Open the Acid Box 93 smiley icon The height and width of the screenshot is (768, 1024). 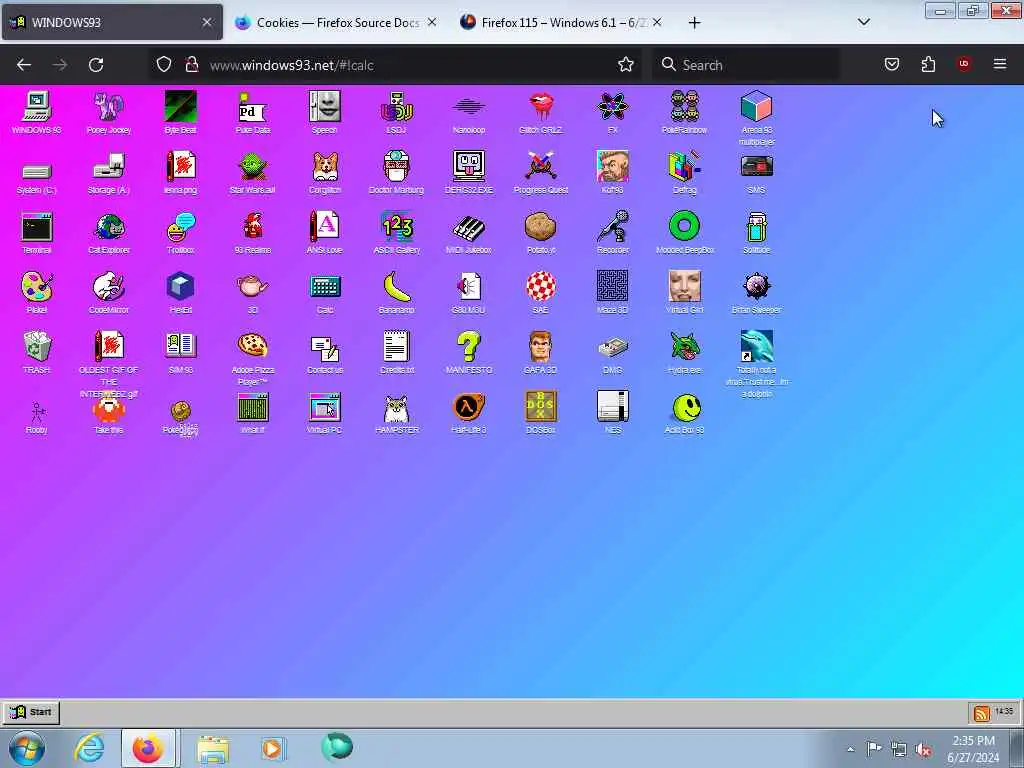point(686,408)
